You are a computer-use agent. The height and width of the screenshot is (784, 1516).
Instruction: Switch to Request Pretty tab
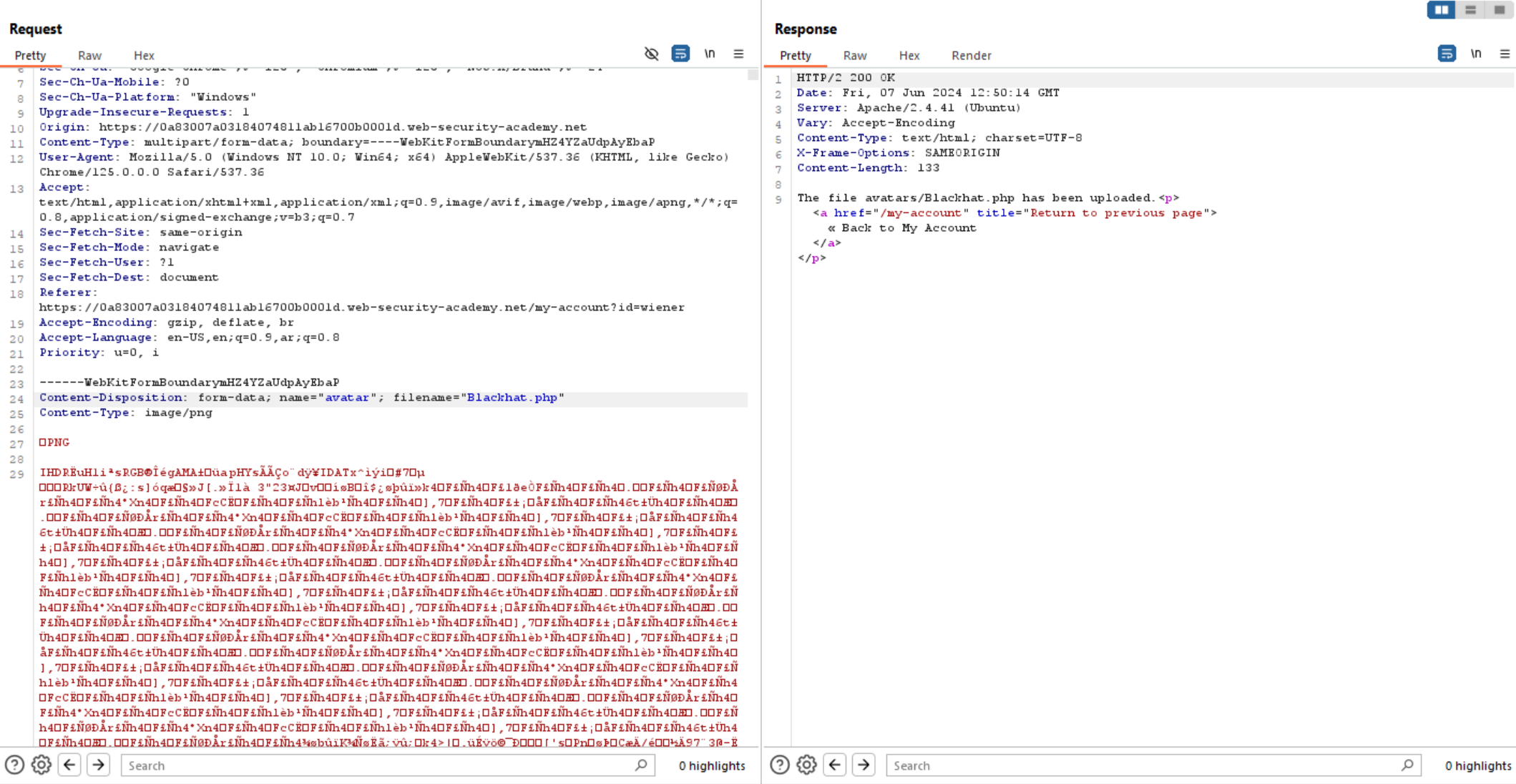[30, 55]
